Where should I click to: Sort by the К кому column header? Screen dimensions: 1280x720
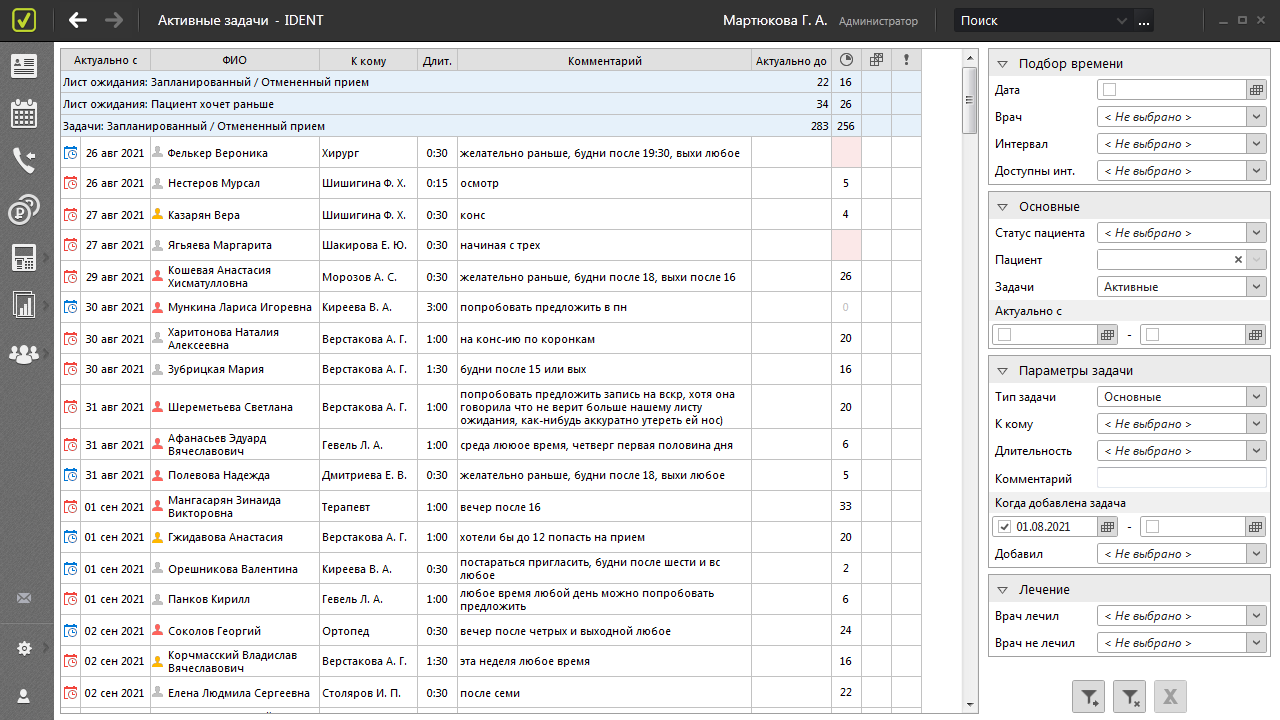369,60
